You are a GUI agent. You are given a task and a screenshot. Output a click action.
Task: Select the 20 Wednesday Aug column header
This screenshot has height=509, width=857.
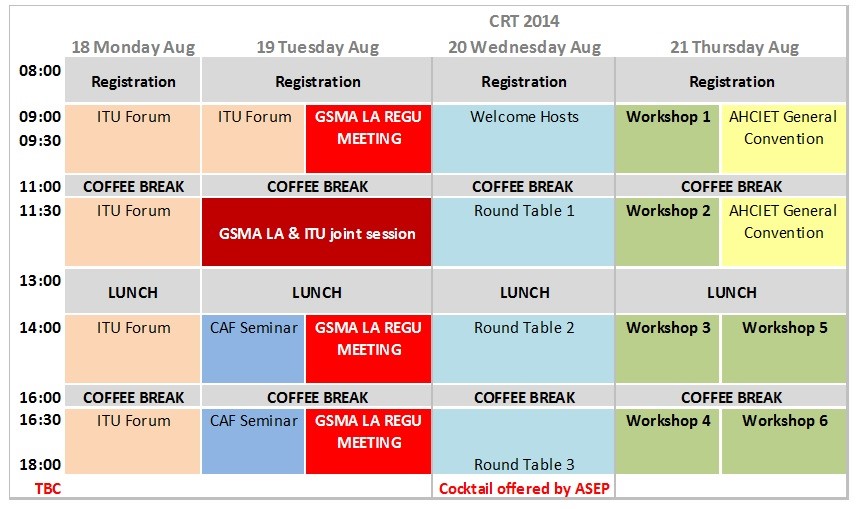tap(524, 47)
